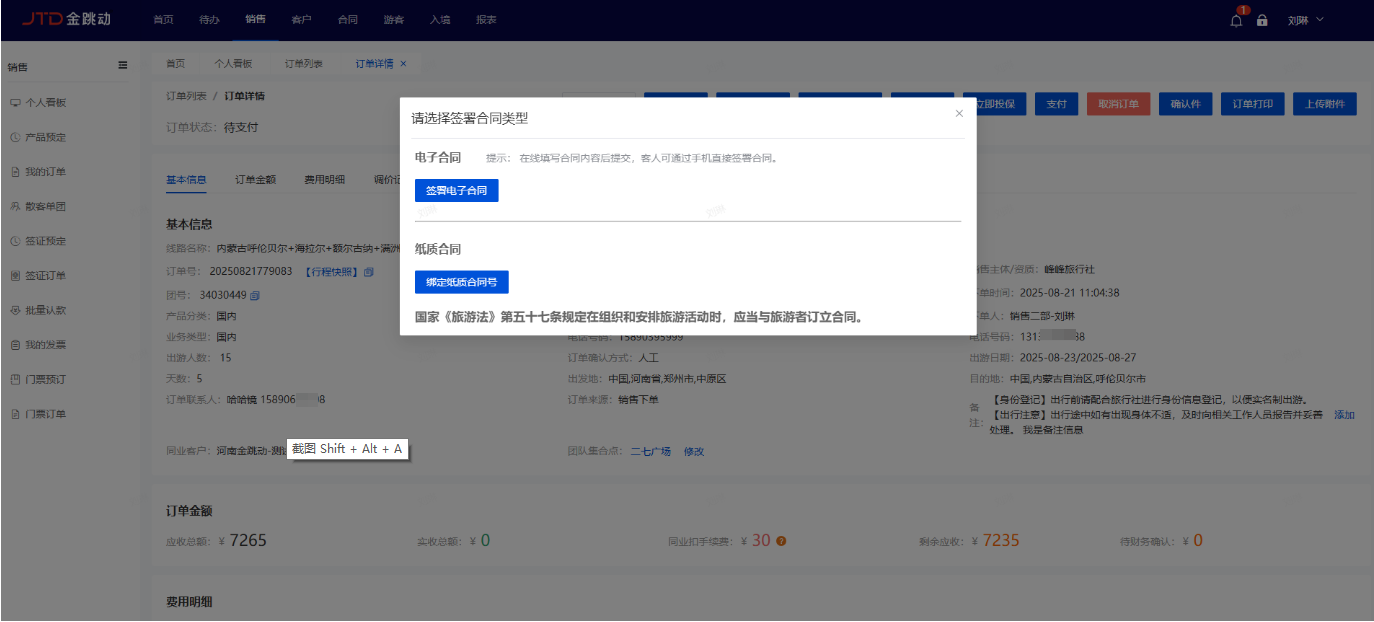Image resolution: width=1374 pixels, height=622 pixels.
Task: Copy the group number 34030449 icon
Action: [x=255, y=295]
